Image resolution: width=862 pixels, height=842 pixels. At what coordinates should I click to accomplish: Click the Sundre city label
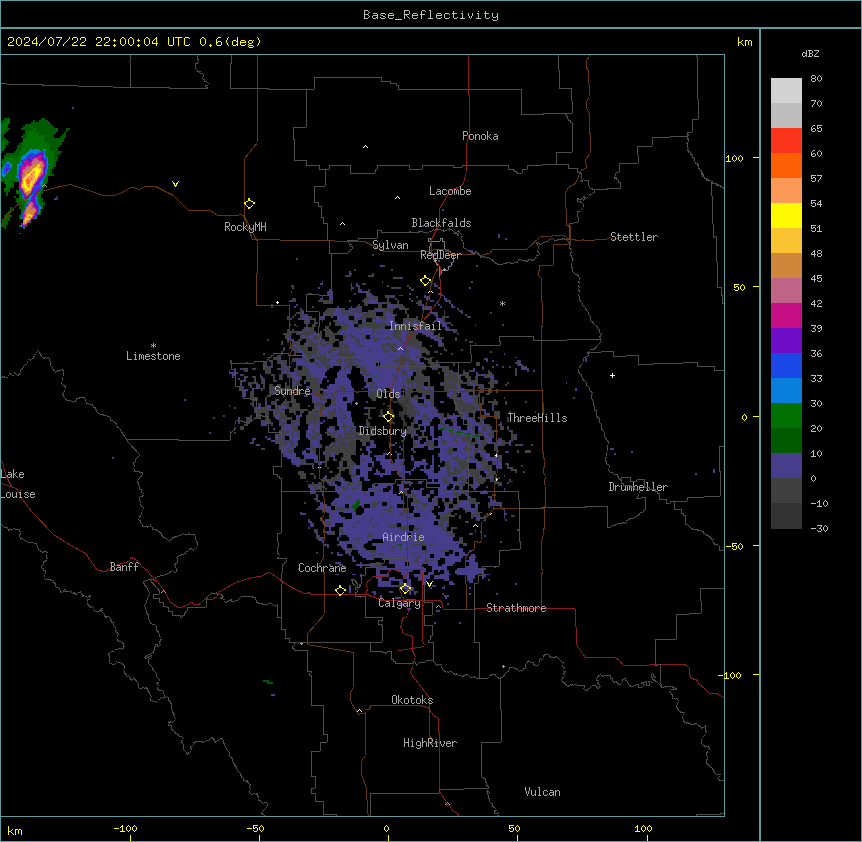click(x=292, y=391)
